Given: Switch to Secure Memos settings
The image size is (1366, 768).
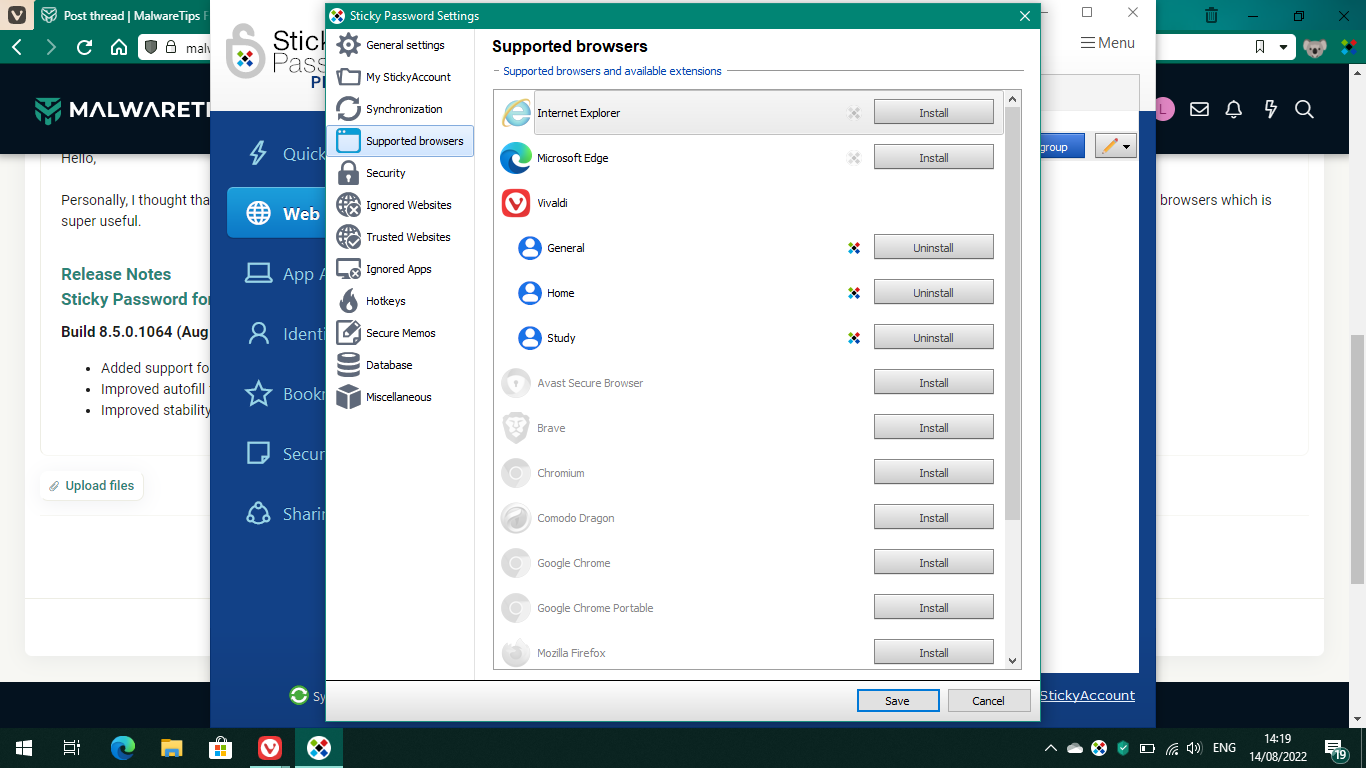Looking at the screenshot, I should (x=400, y=333).
